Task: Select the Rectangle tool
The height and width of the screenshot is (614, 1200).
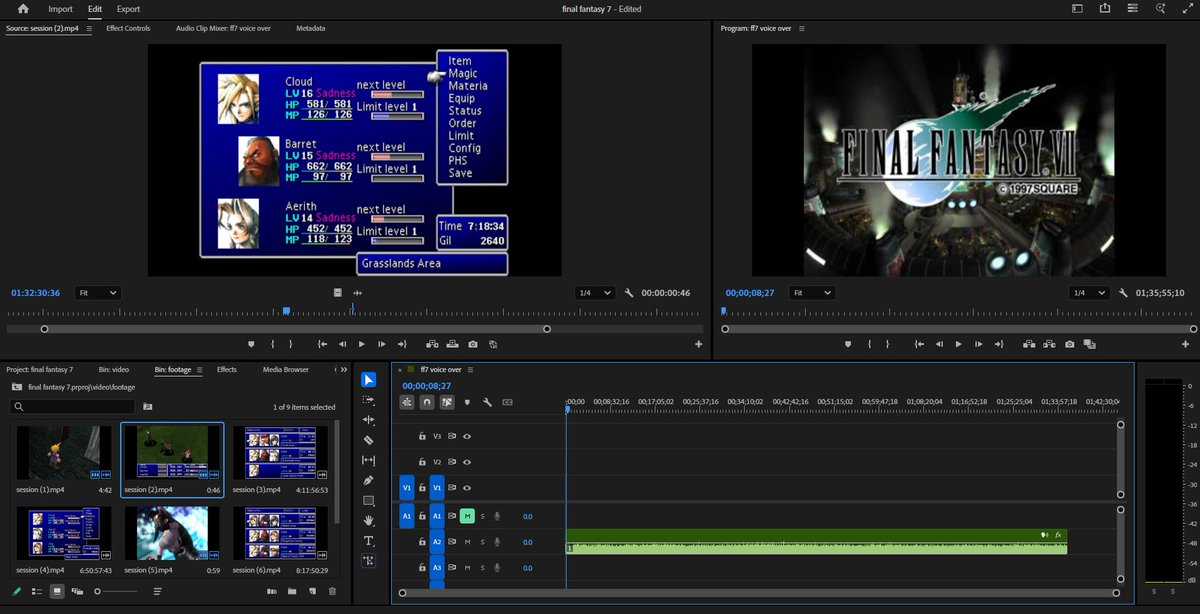Action: point(368,500)
